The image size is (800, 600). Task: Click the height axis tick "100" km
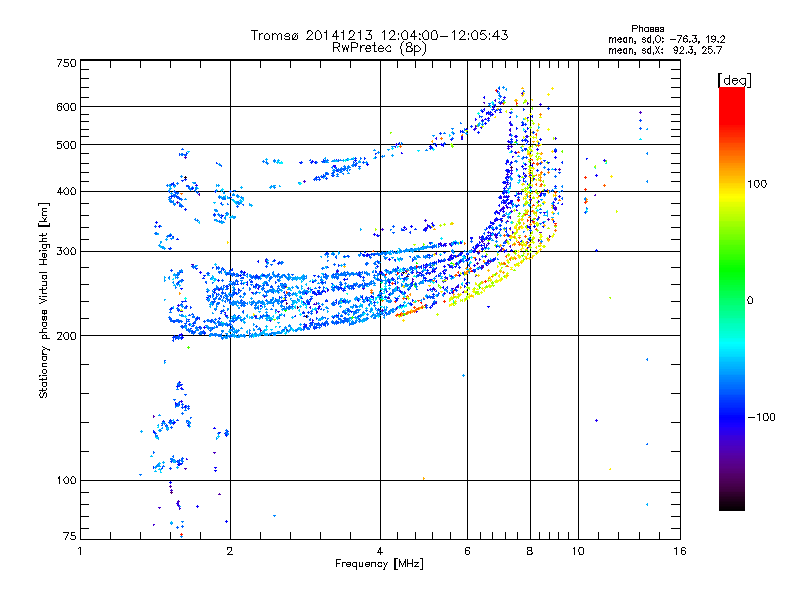coord(66,480)
